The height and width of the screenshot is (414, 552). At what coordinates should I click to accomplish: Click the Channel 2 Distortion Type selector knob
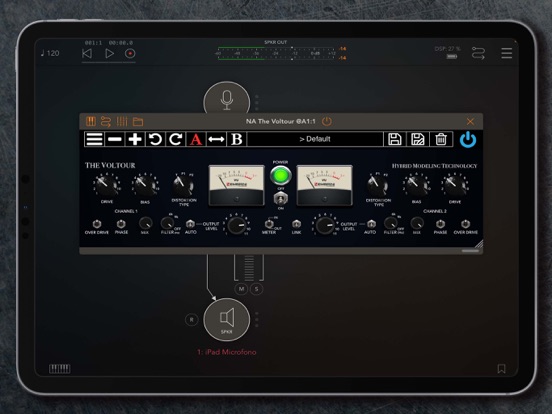378,185
